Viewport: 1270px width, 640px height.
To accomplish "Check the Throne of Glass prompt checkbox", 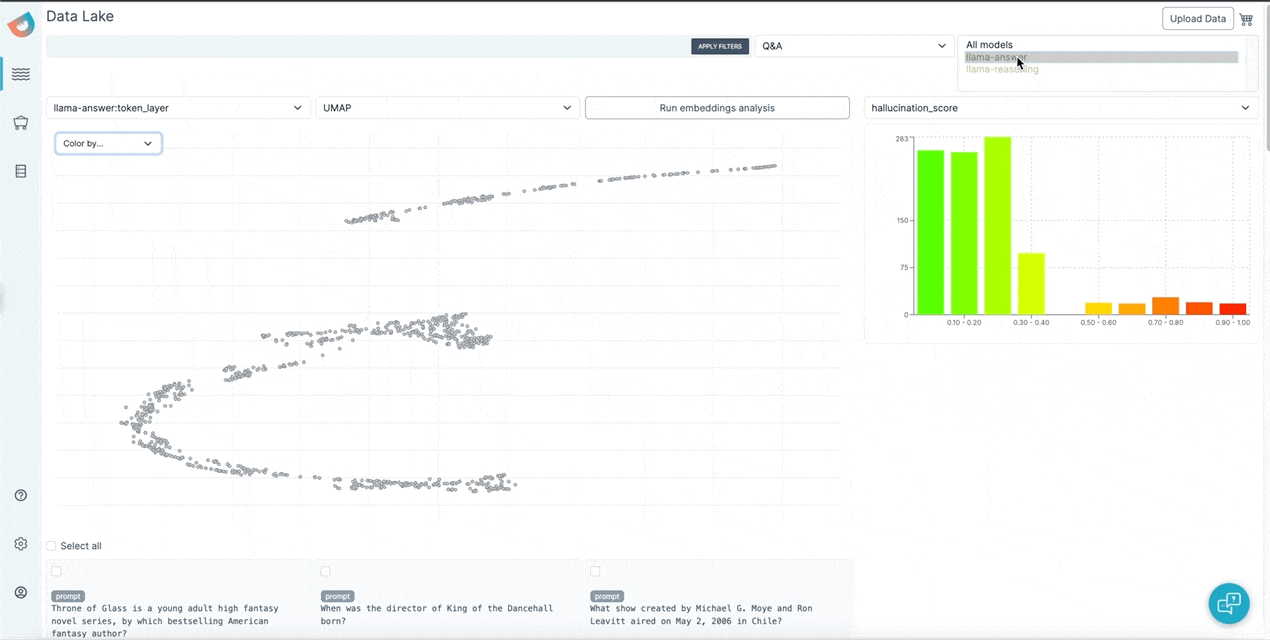I will (56, 572).
